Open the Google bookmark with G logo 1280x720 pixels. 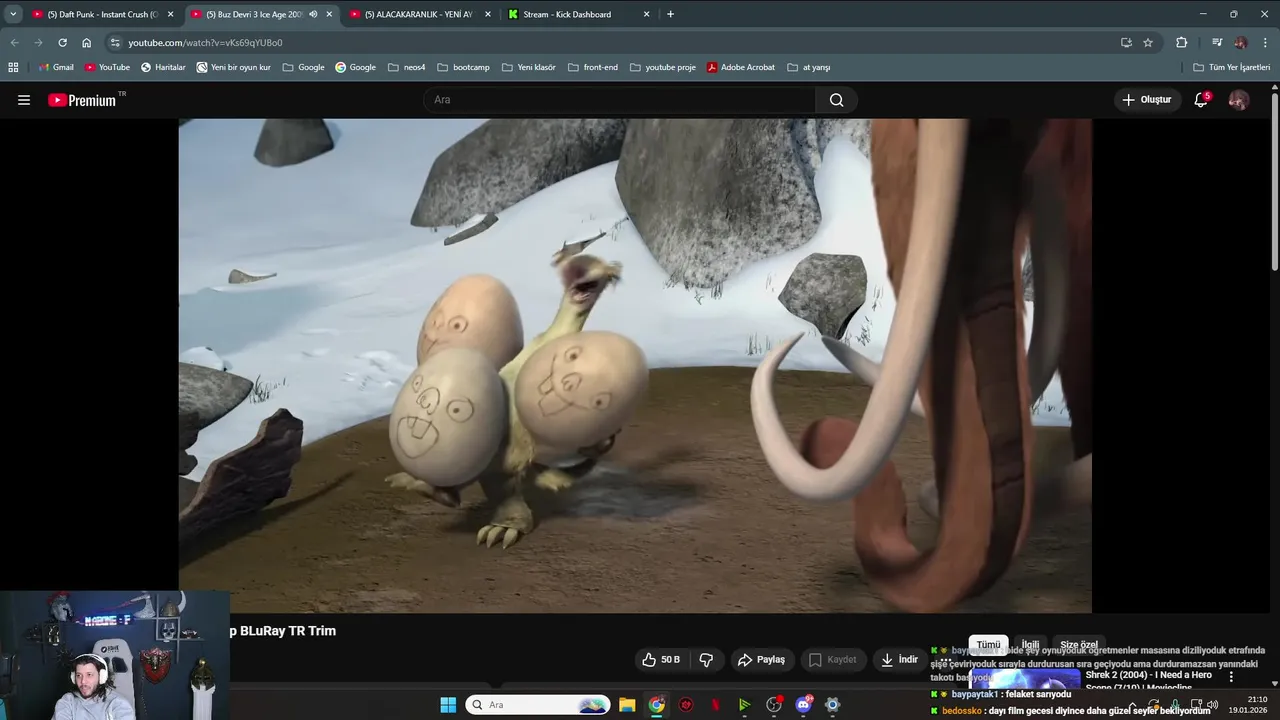(x=355, y=67)
